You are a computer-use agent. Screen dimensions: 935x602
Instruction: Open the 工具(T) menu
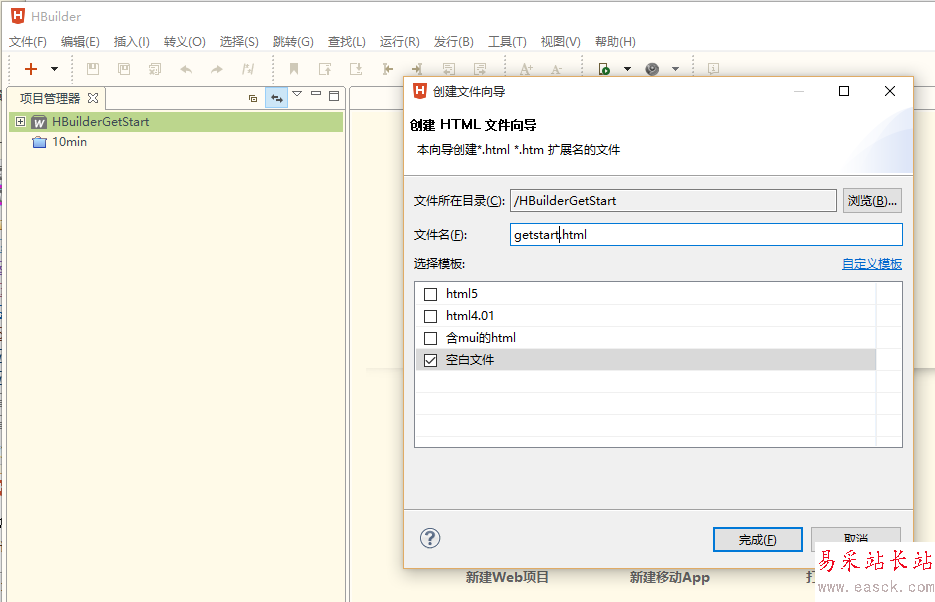(x=507, y=42)
